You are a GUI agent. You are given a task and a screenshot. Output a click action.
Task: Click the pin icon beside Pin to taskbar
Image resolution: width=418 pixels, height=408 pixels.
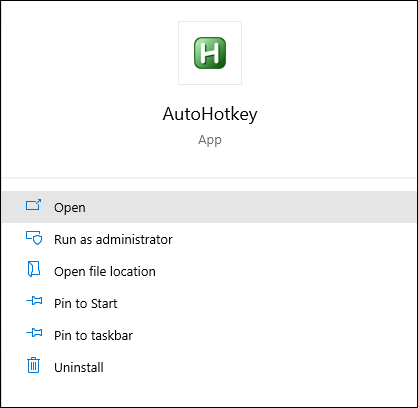tap(34, 333)
